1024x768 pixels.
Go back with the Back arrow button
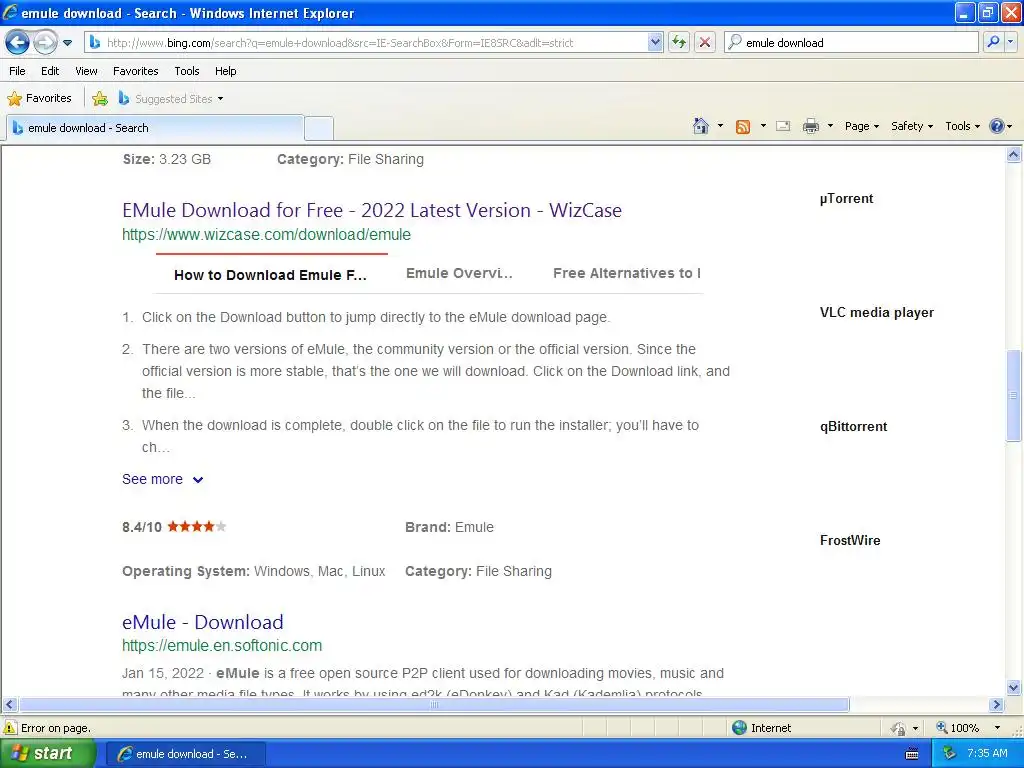coord(18,42)
